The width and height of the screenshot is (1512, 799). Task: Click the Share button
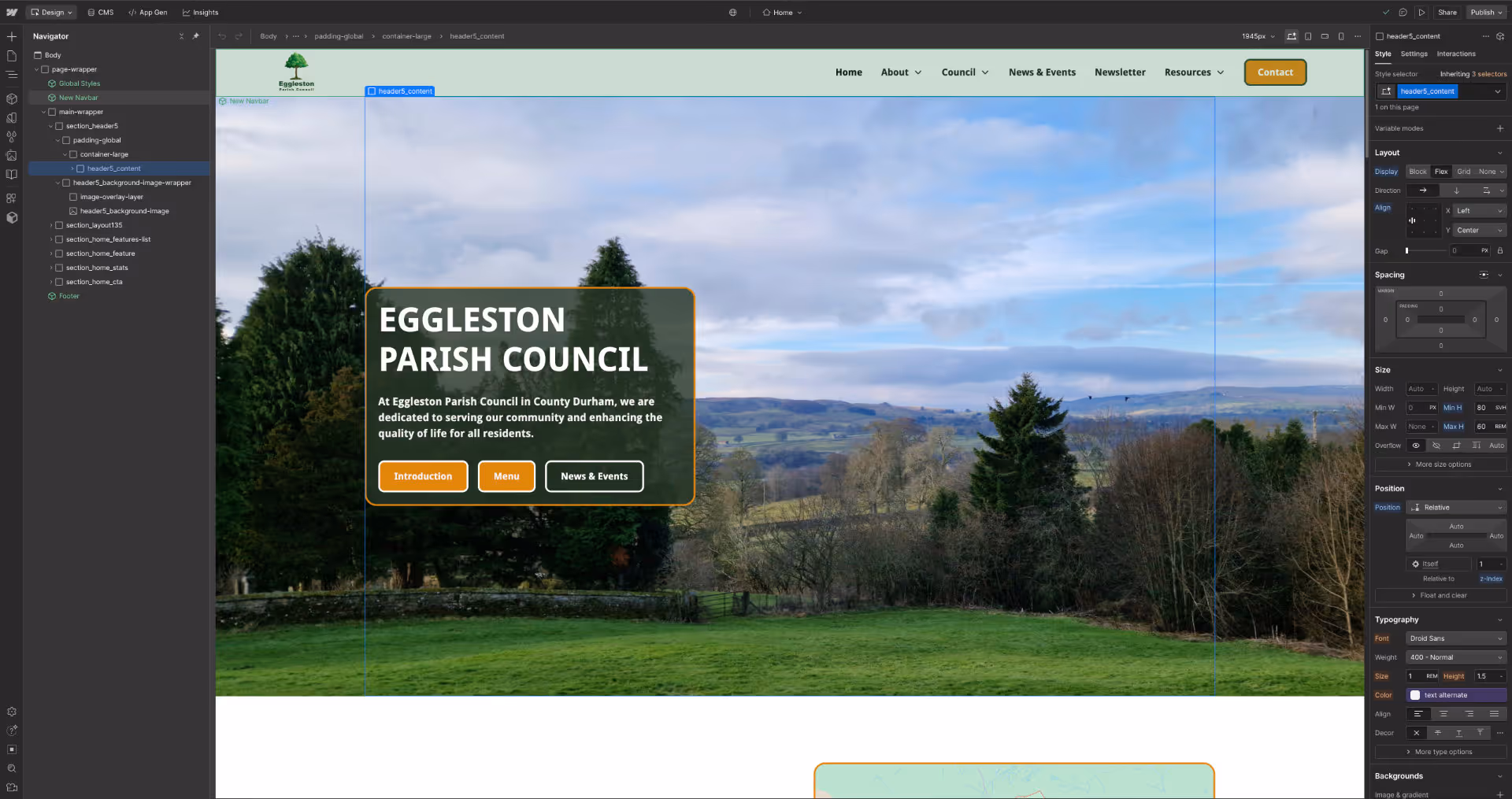[x=1447, y=13]
